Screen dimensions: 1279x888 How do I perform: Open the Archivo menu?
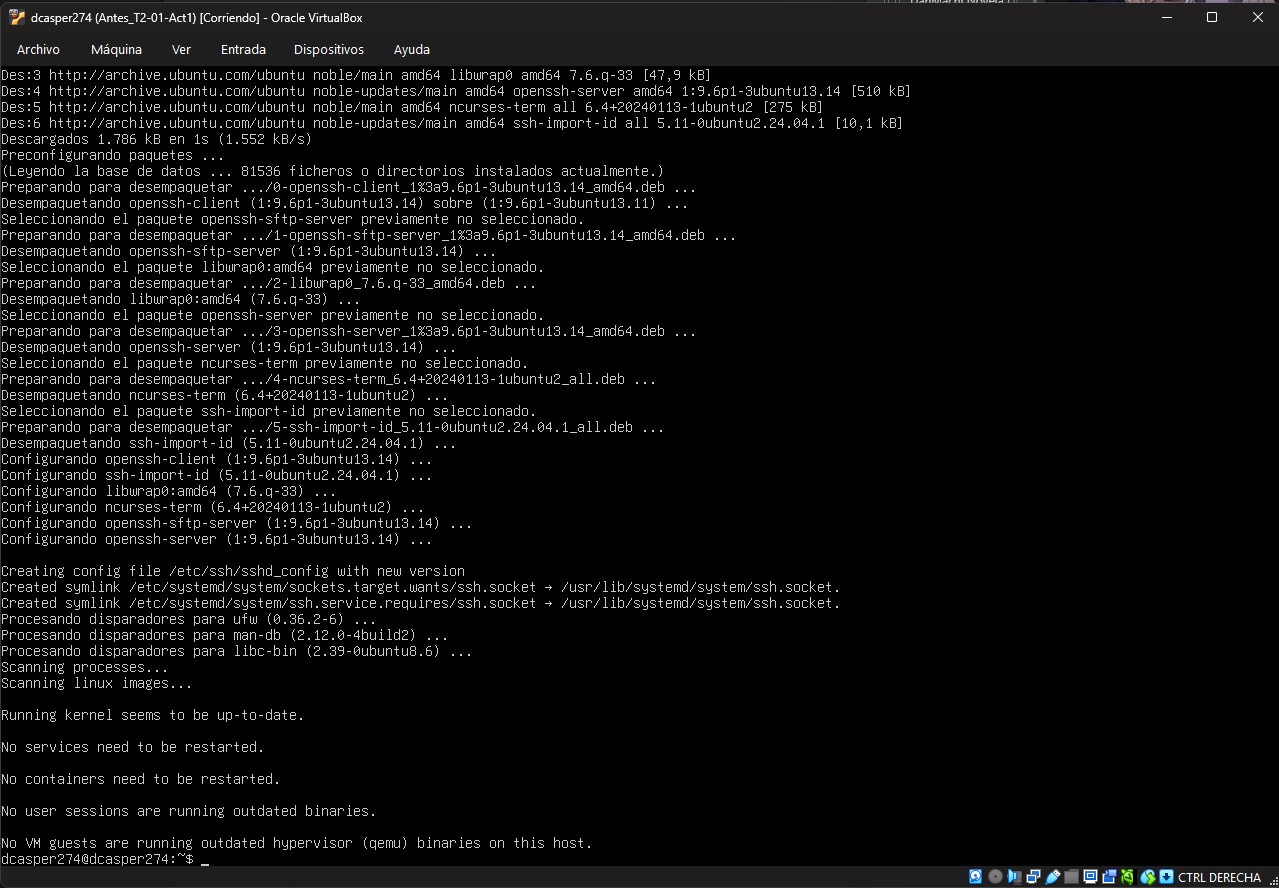38,49
